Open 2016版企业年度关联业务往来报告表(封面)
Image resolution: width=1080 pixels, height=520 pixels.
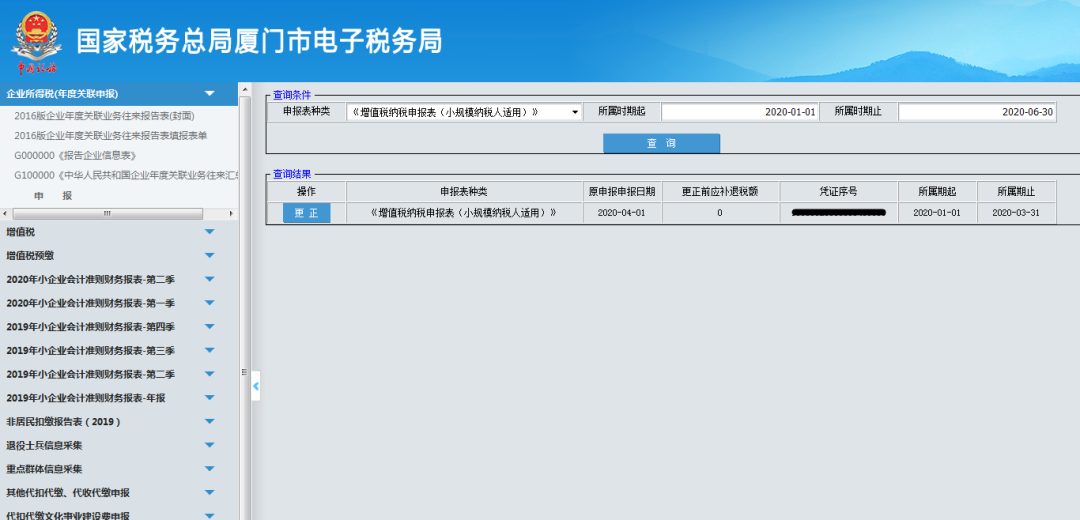coord(104,116)
